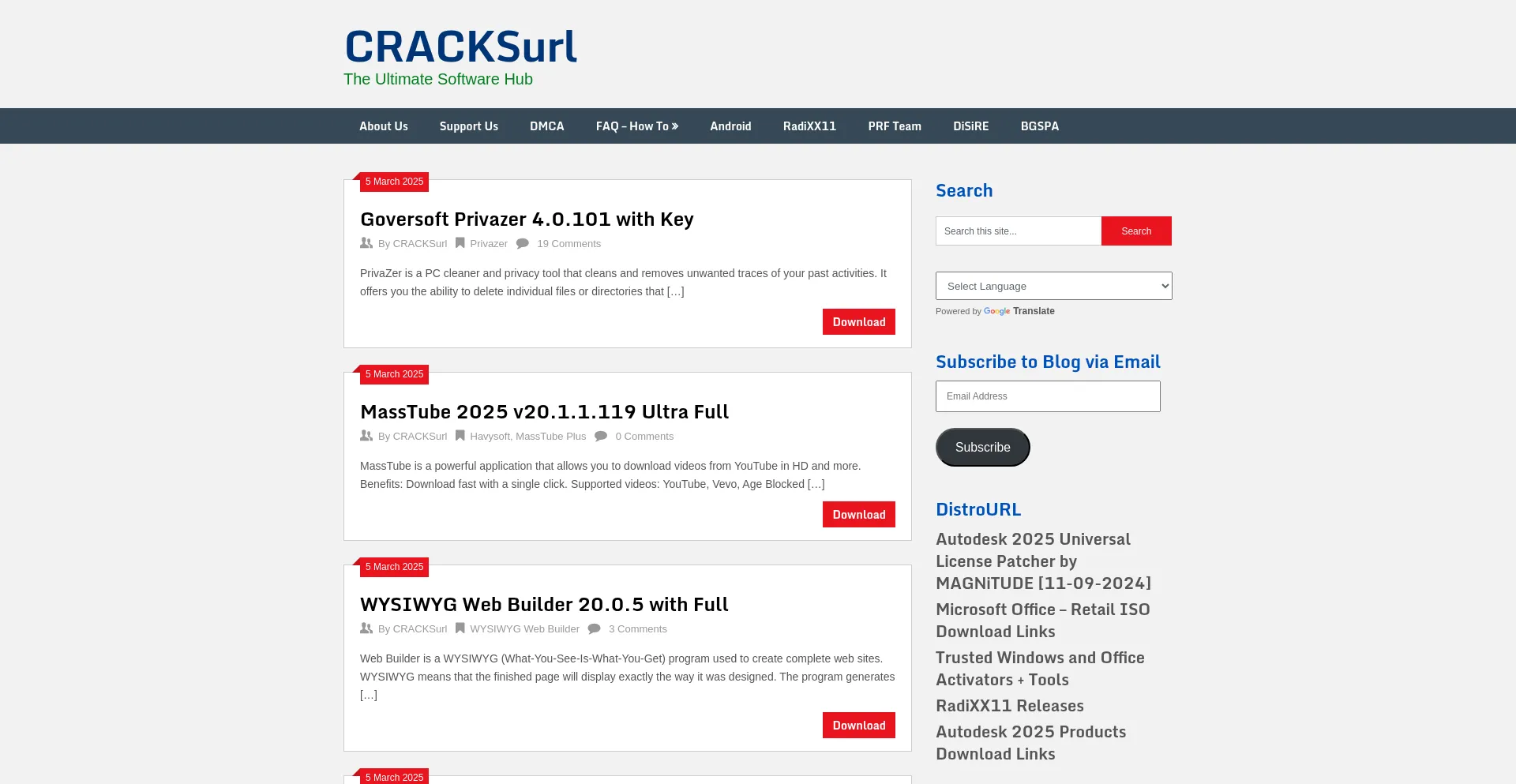1516x784 pixels.
Task: Click the comment bubble icon next to 19 Comments
Action: click(523, 244)
